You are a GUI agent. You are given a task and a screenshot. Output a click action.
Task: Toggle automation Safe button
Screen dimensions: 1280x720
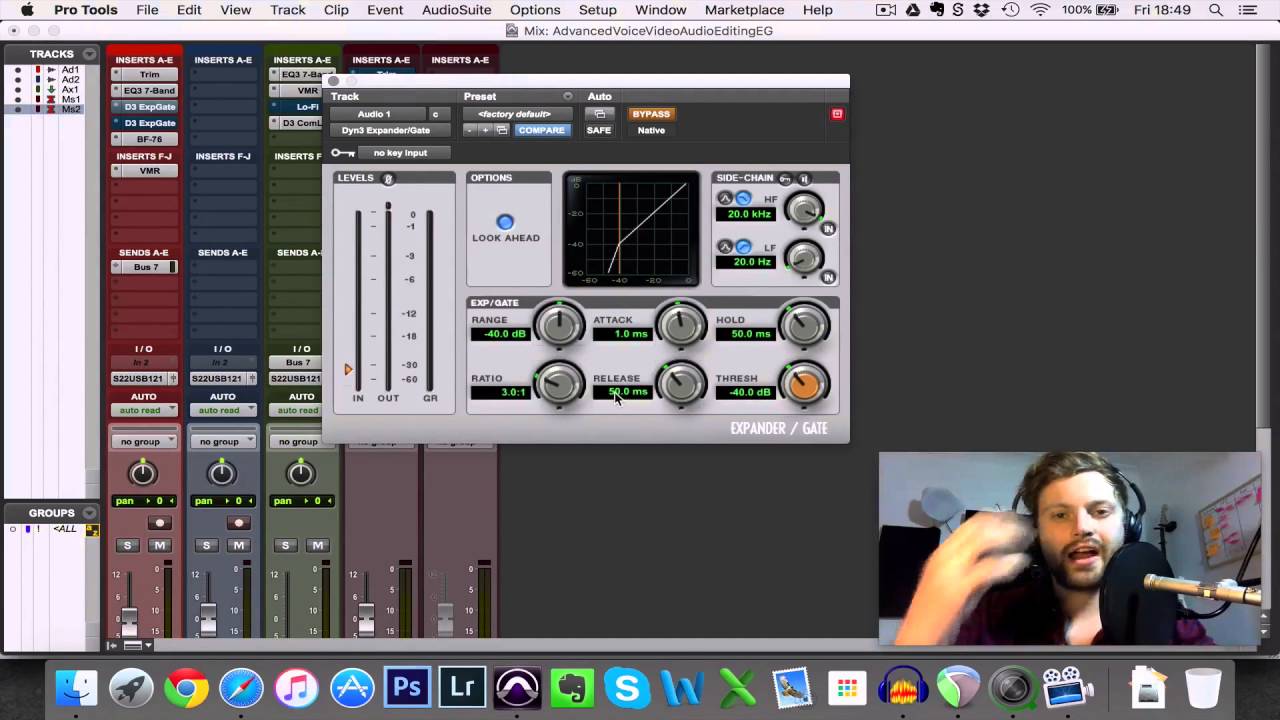599,130
